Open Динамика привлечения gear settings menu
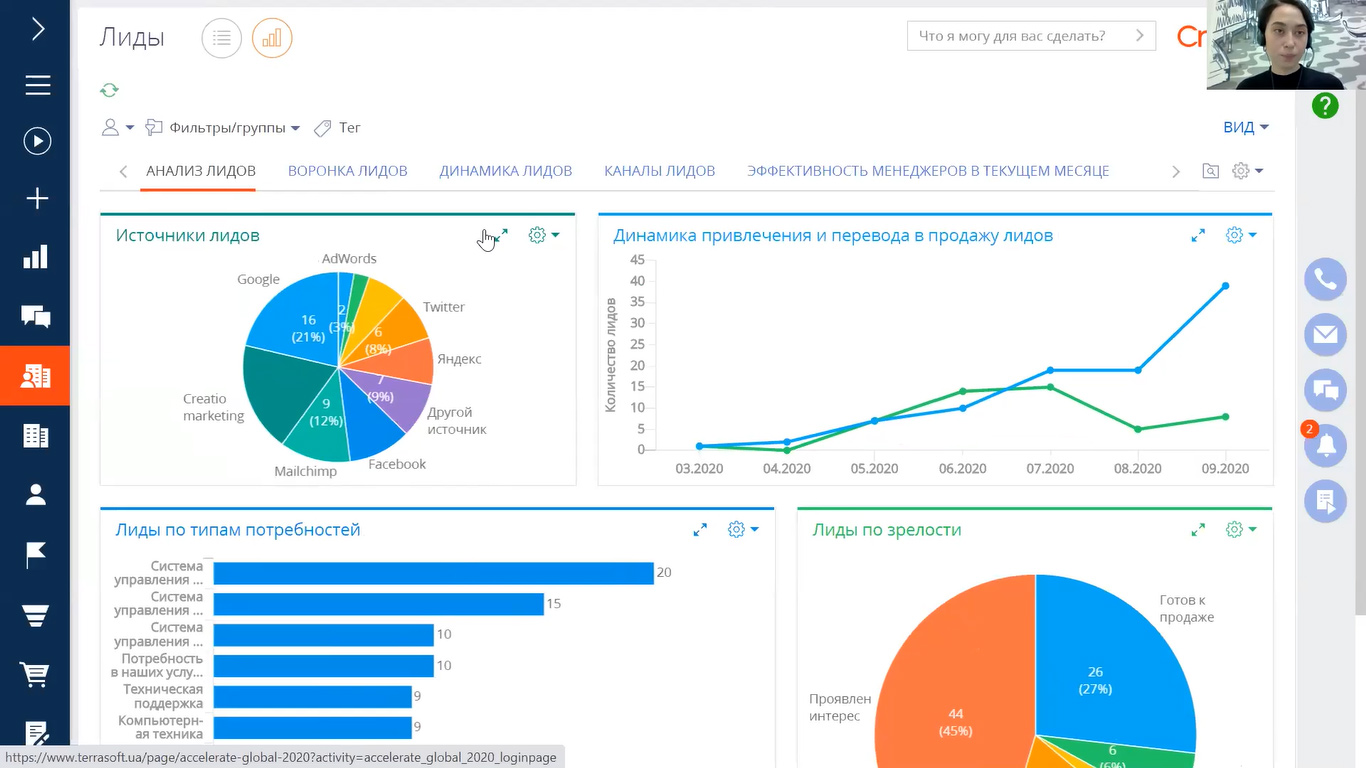Screen dimensions: 1366x768 pyautogui.click(x=1241, y=235)
